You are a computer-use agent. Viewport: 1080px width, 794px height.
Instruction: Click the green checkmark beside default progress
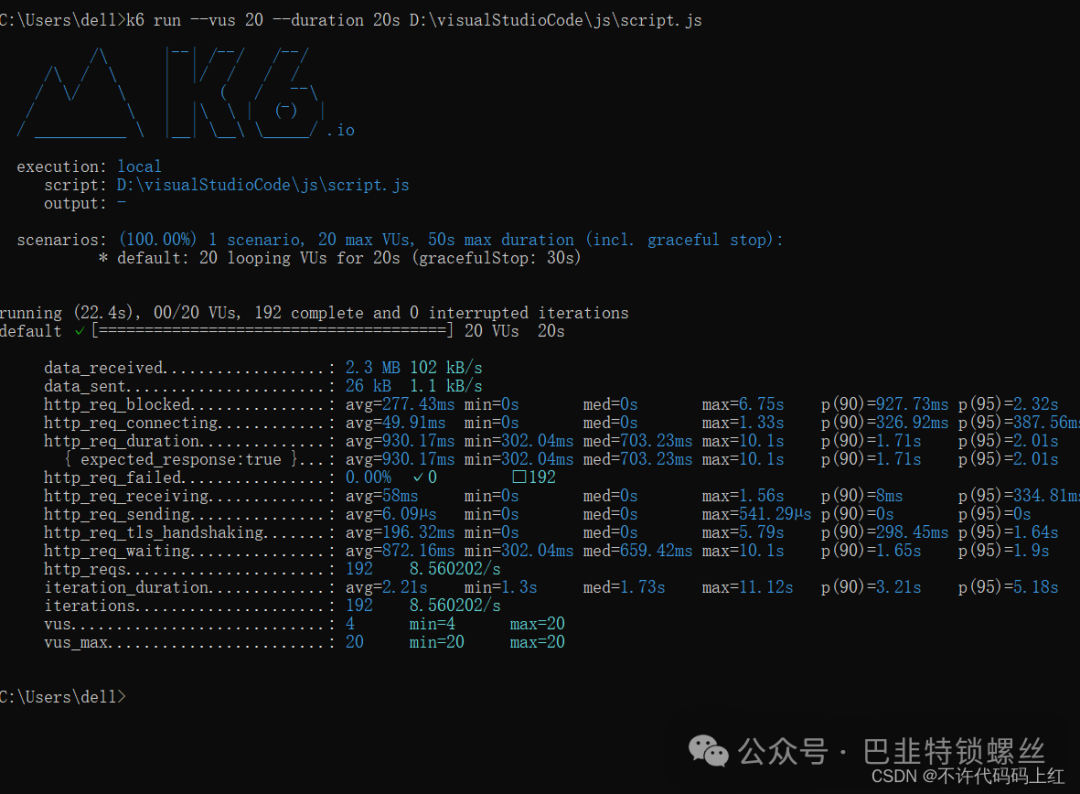(x=80, y=331)
